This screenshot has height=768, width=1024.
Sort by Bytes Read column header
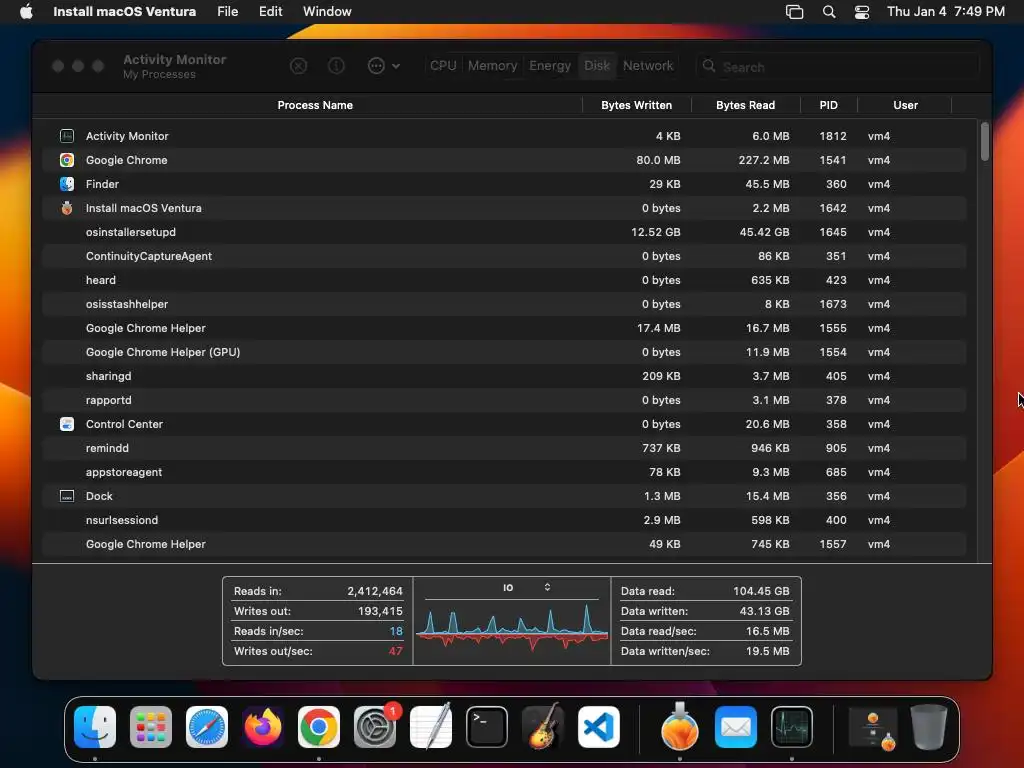[745, 105]
